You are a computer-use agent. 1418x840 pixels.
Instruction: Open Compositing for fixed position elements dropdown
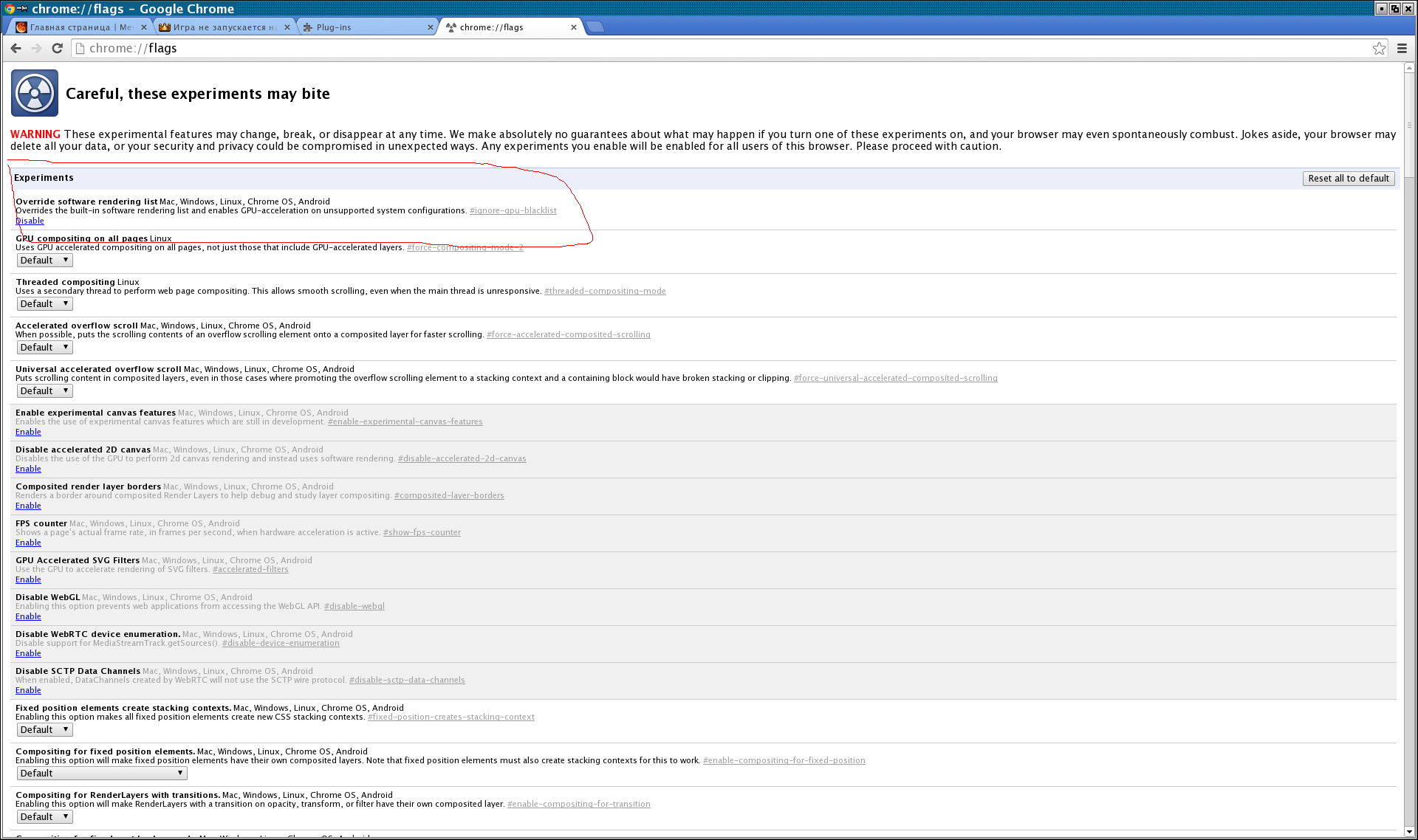pyautogui.click(x=102, y=774)
